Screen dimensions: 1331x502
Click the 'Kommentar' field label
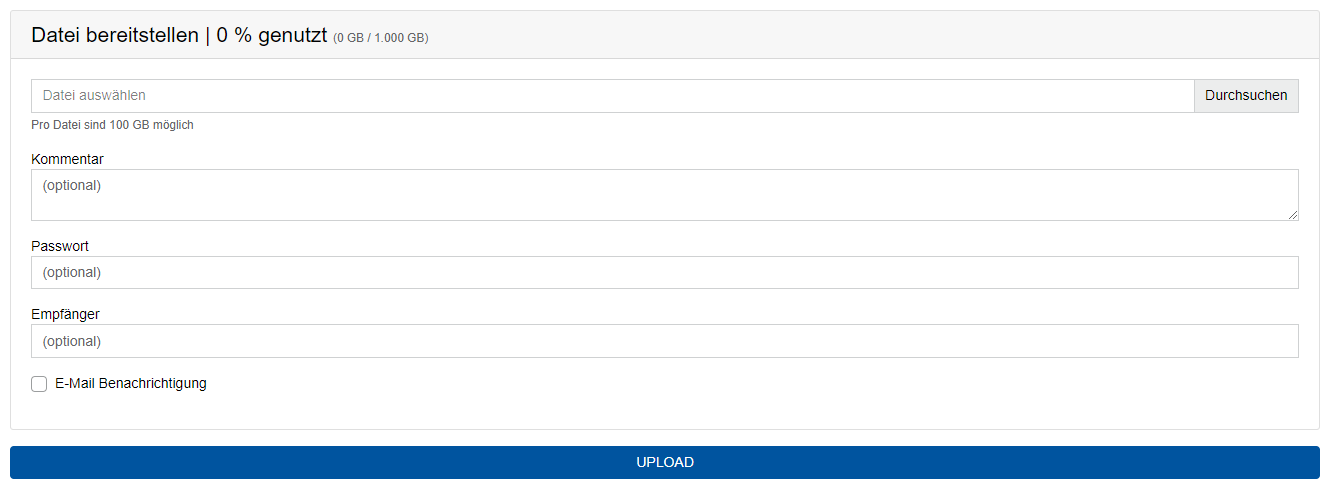pos(67,159)
